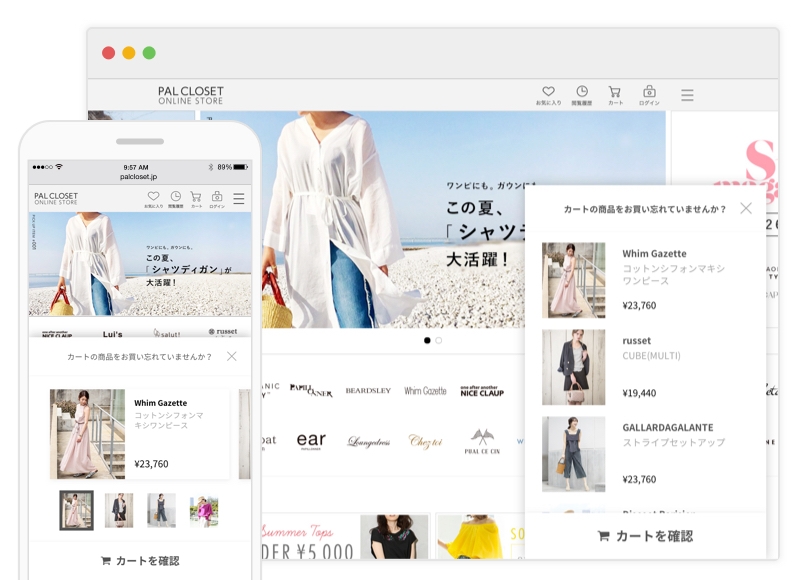The height and width of the screenshot is (580, 800).
Task: Click the カートを確認 button in the popup
Action: click(650, 536)
